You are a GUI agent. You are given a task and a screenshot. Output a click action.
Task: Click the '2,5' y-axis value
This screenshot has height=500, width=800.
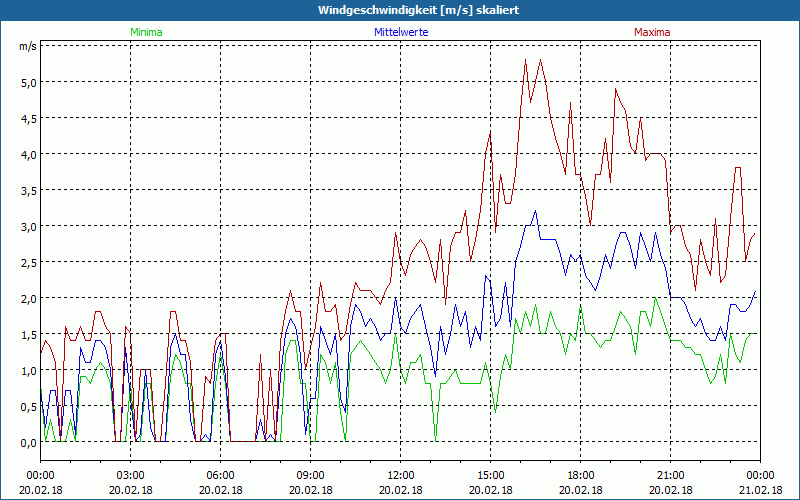click(28, 262)
